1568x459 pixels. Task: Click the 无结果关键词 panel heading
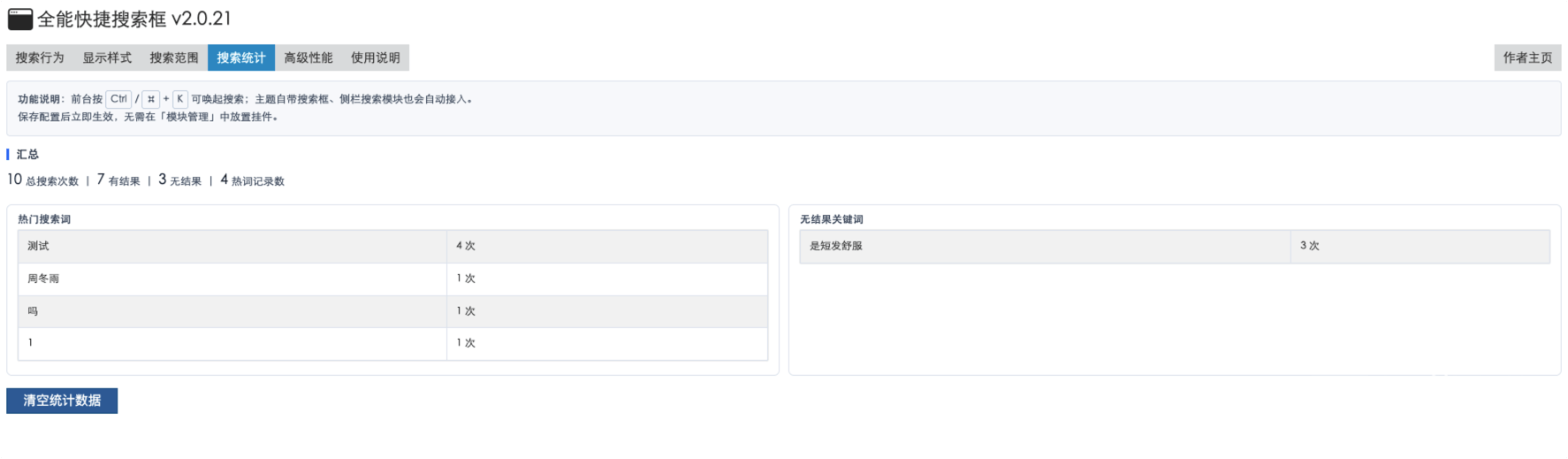(x=832, y=219)
